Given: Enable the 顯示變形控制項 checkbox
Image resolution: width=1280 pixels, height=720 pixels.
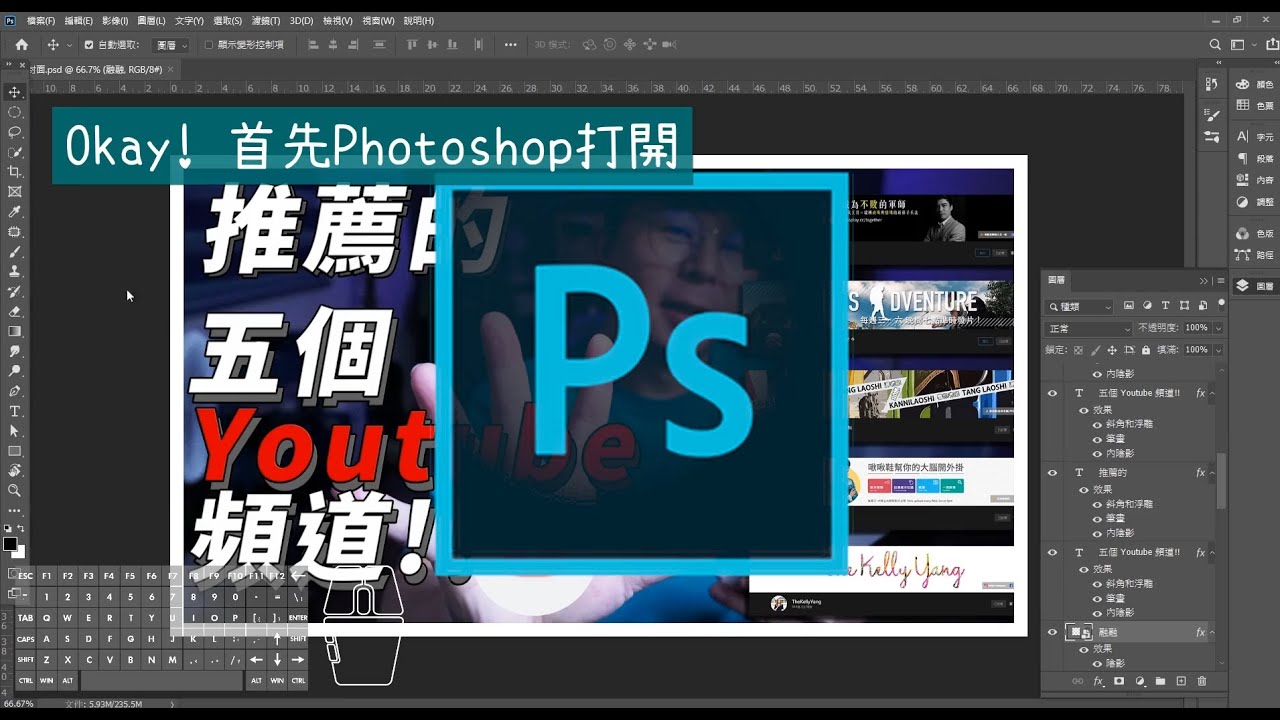Looking at the screenshot, I should (x=209, y=45).
